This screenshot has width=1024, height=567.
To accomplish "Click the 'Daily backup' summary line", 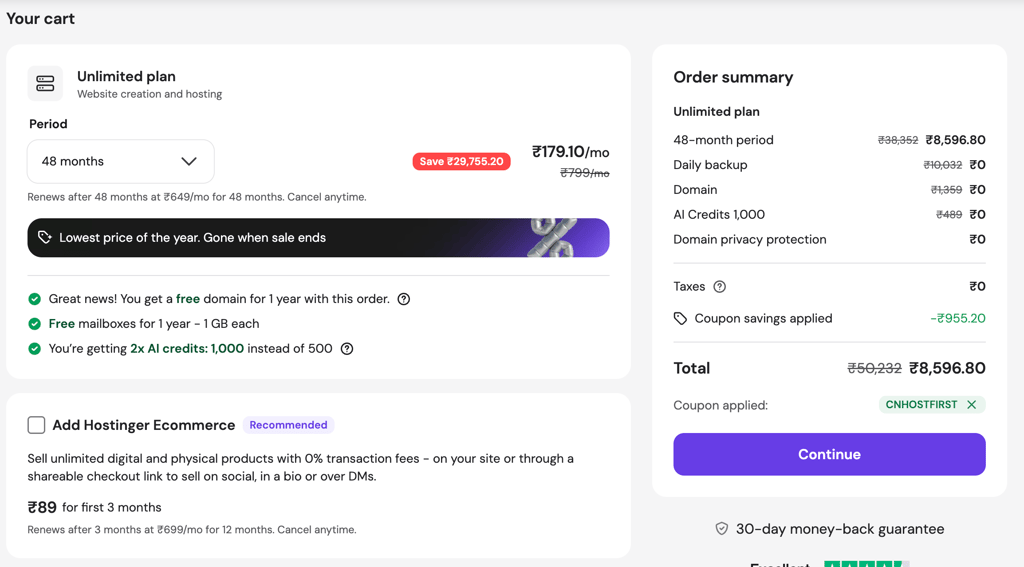I will coord(829,165).
